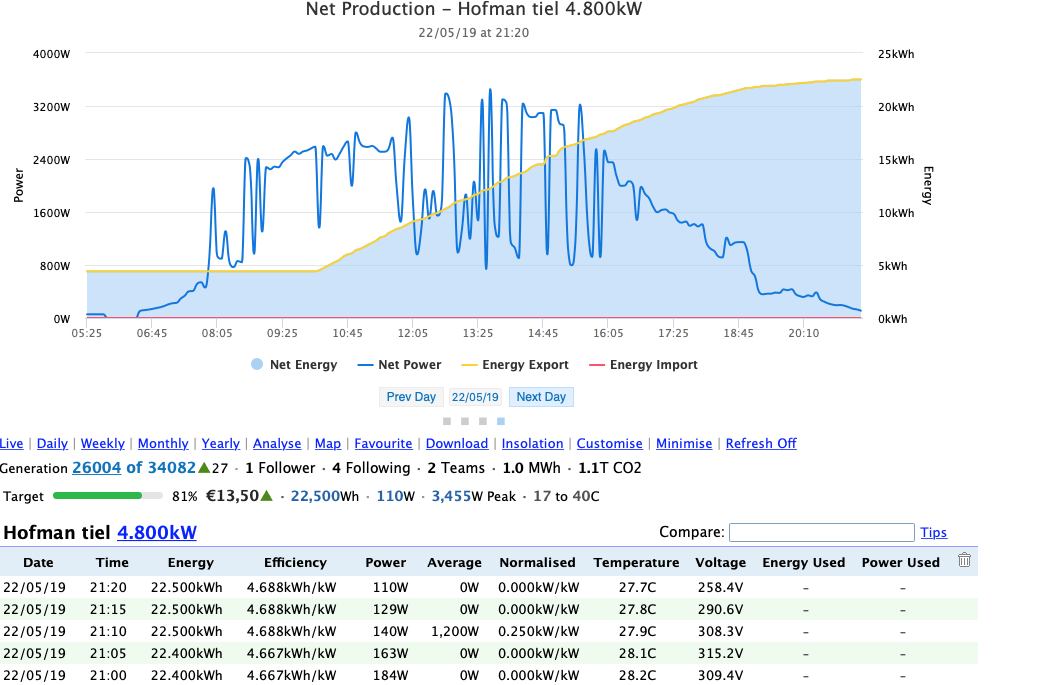Open the Download link
Viewport: 1043px width, 685px height.
457,444
